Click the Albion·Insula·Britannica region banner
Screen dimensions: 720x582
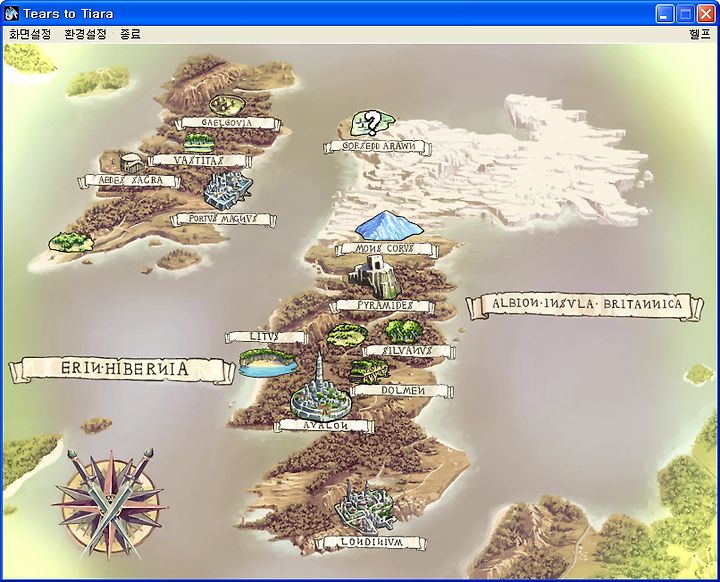tap(585, 306)
